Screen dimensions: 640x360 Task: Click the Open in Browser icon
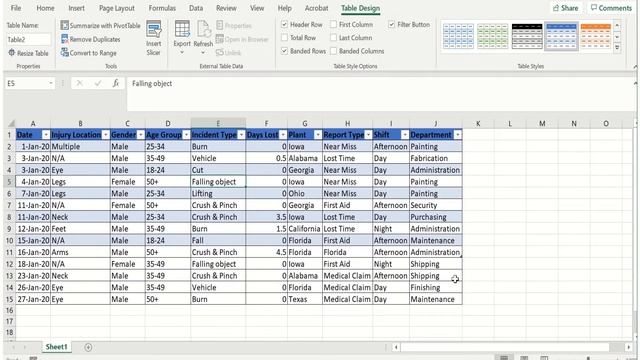[x=220, y=39]
